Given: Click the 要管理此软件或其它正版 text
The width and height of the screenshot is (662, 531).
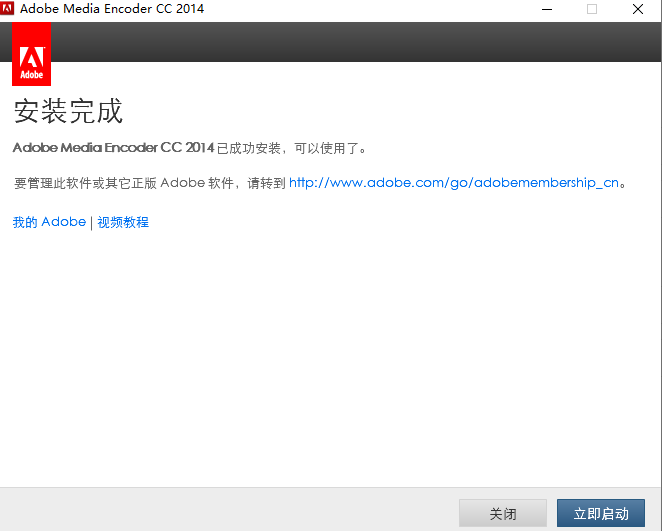Looking at the screenshot, I should pos(85,183).
